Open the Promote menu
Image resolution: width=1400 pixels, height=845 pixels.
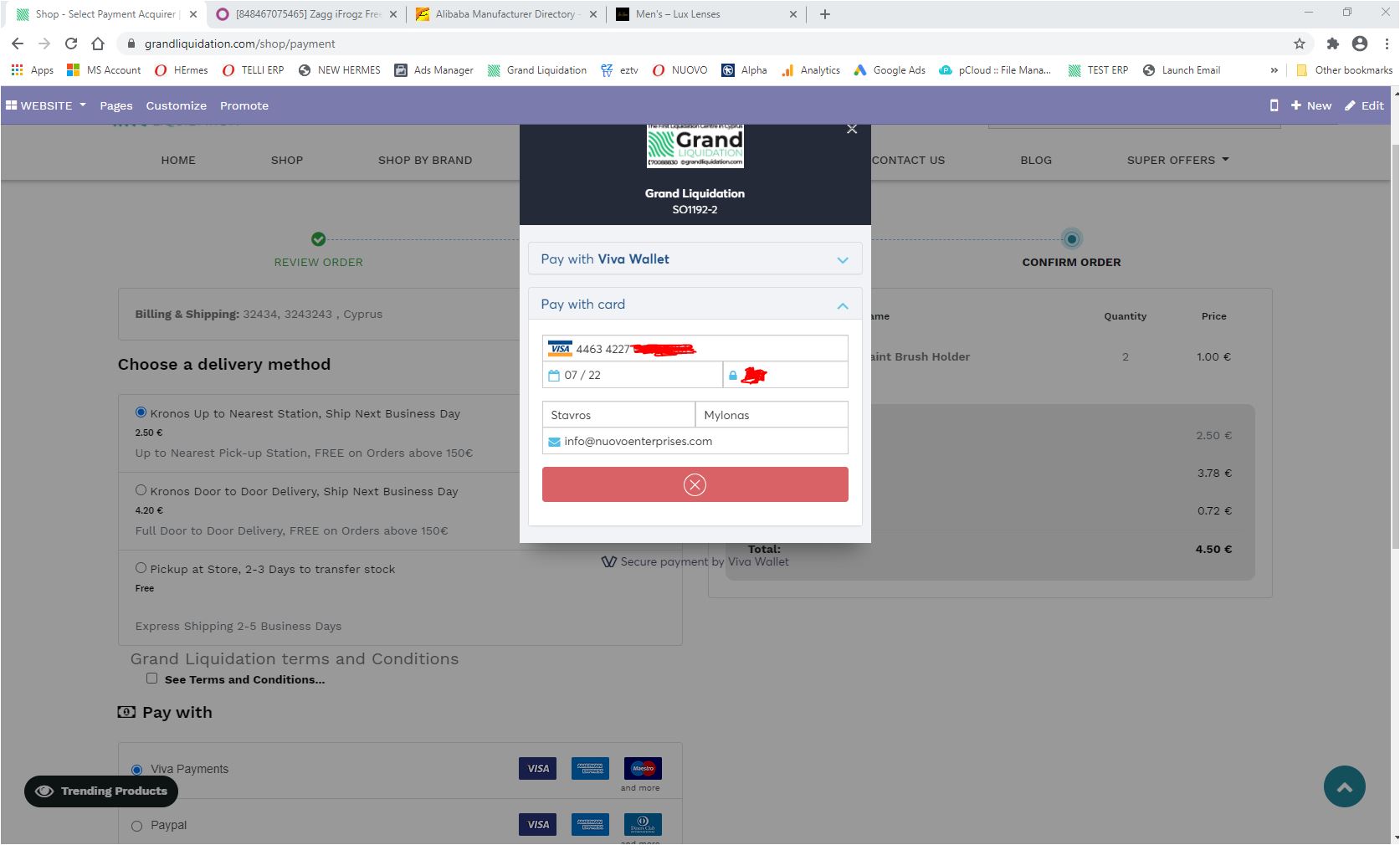pos(244,105)
